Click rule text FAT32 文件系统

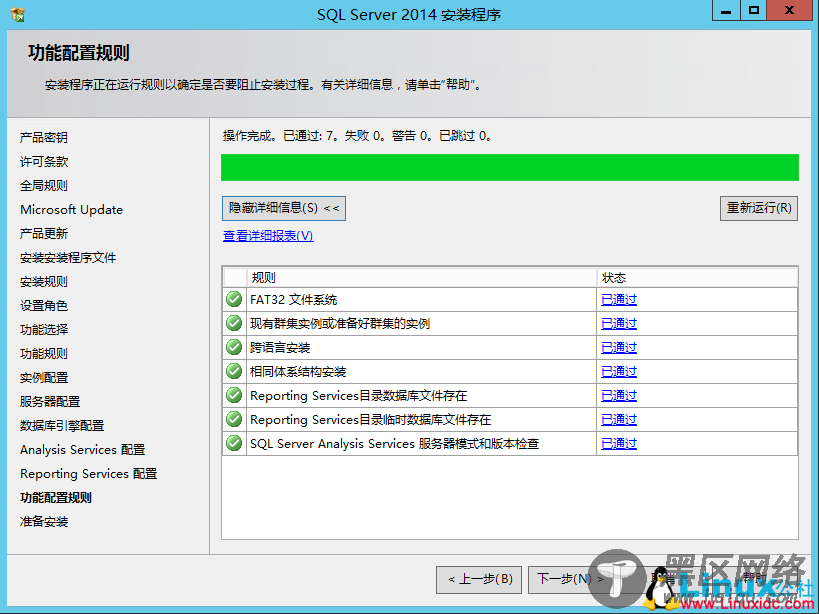point(294,300)
